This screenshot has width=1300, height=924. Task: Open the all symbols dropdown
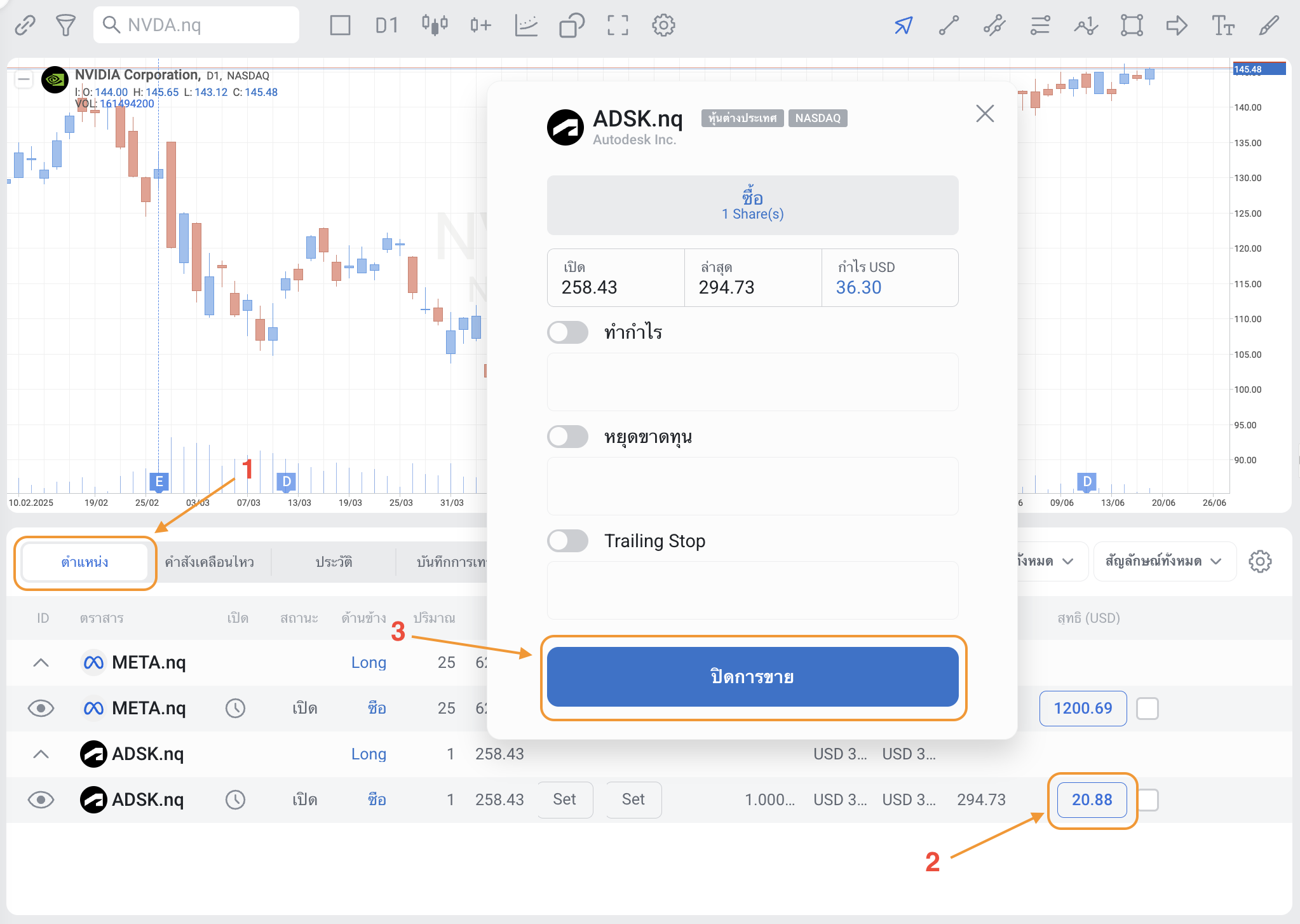tap(1164, 561)
